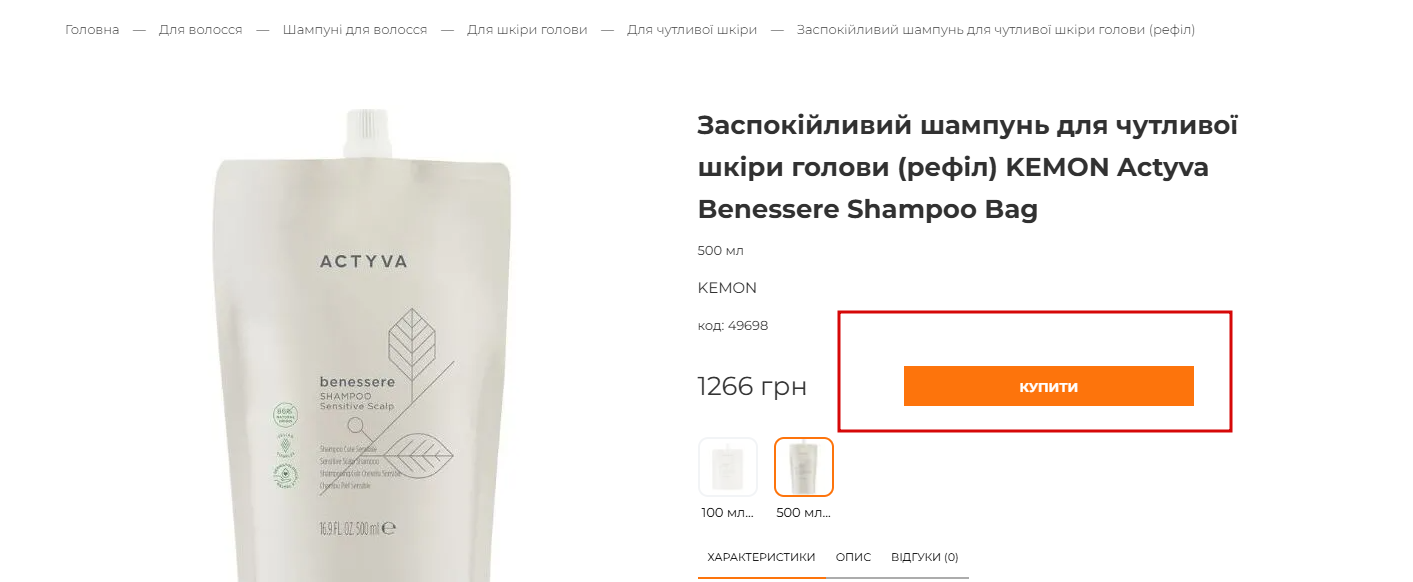This screenshot has height=582, width=1413.
Task: Click the 500 мл volume text below title
Action: click(721, 250)
